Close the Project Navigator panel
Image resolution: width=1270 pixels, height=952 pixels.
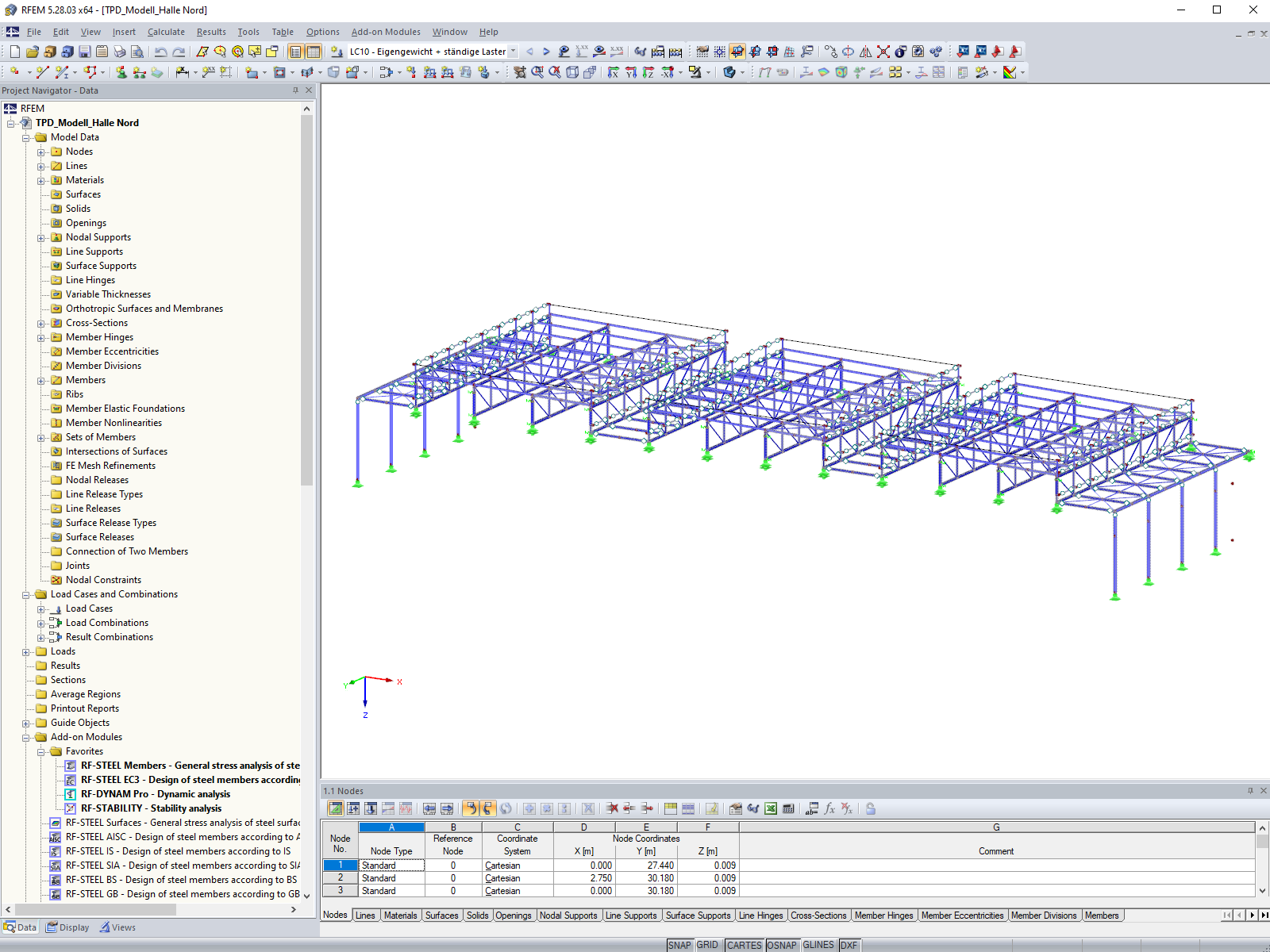click(310, 90)
